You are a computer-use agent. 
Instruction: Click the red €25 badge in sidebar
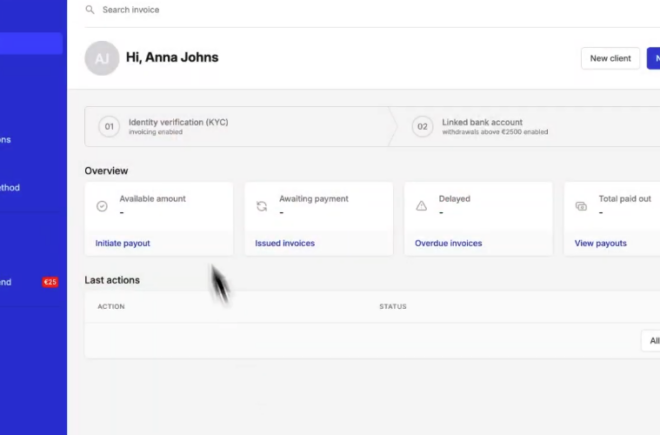(50, 283)
